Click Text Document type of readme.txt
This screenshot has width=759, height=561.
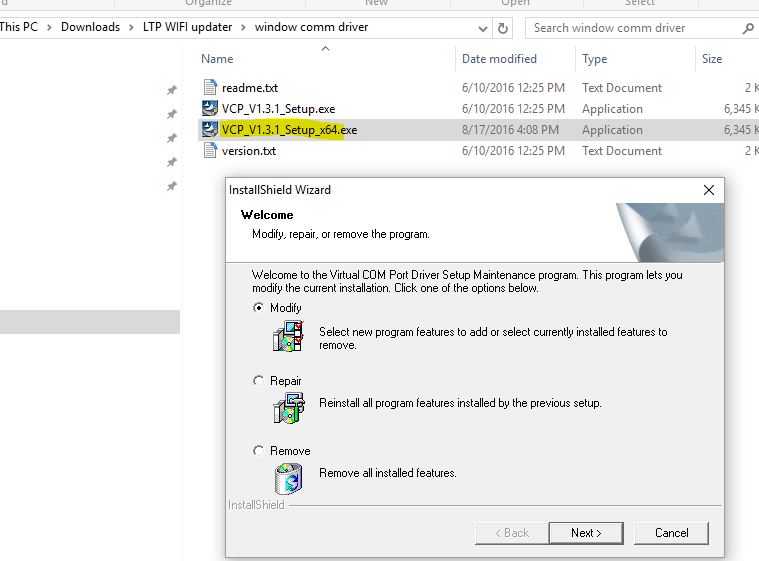click(x=622, y=88)
